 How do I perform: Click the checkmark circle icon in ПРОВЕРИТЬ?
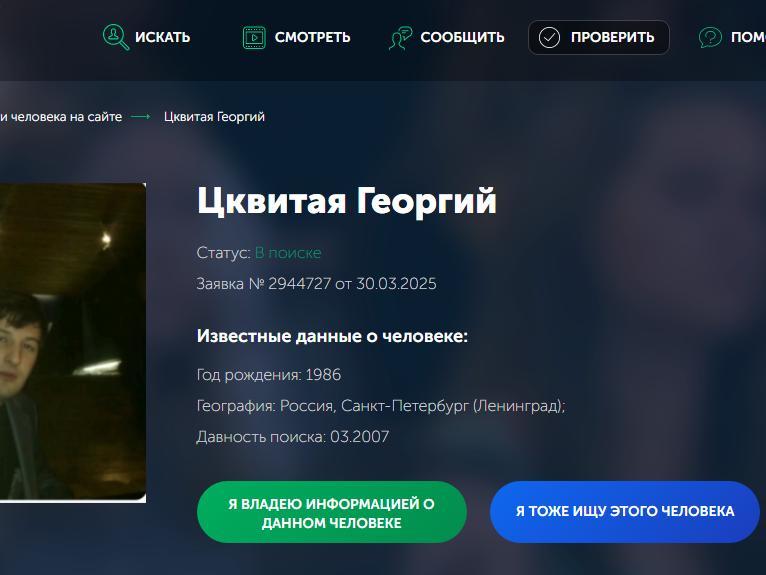(x=549, y=38)
